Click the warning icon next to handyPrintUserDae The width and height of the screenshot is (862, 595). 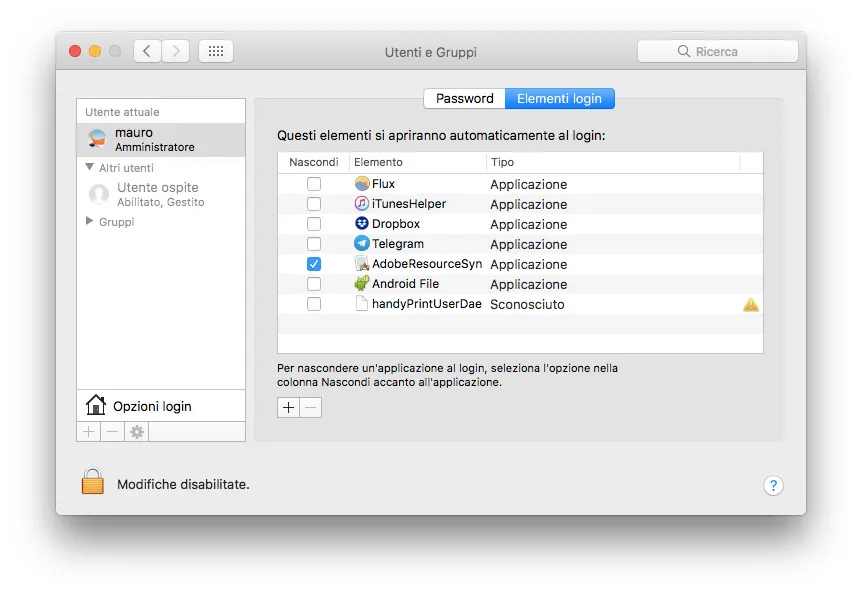[x=750, y=304]
